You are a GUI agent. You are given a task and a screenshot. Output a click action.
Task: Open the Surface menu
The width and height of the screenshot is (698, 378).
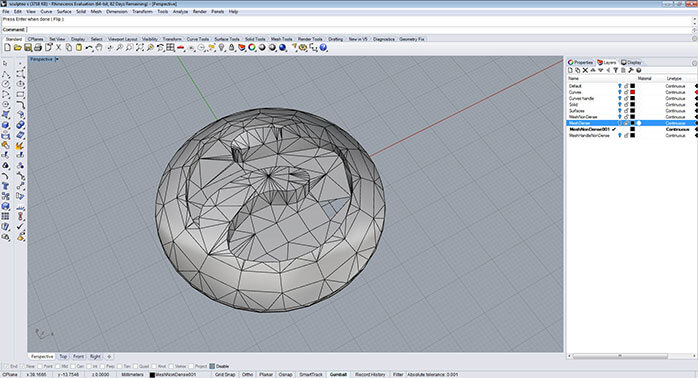tap(64, 12)
